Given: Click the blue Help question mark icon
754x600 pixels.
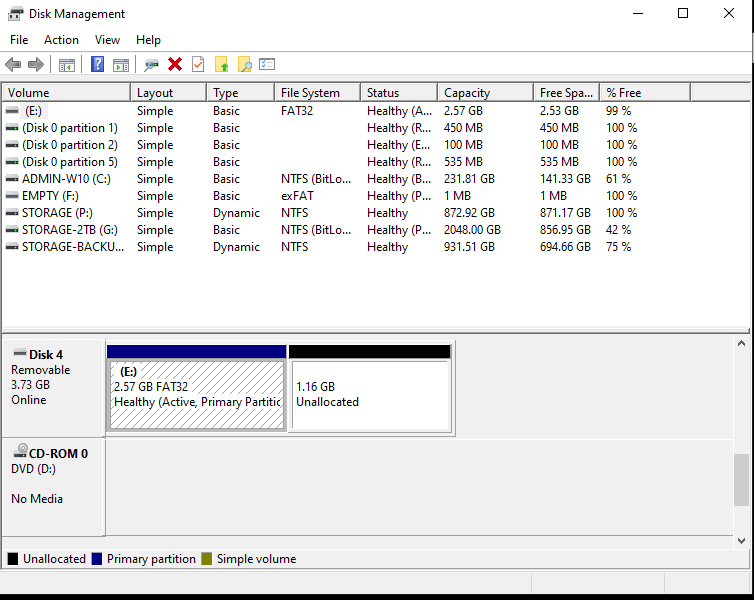Looking at the screenshot, I should 98,65.
